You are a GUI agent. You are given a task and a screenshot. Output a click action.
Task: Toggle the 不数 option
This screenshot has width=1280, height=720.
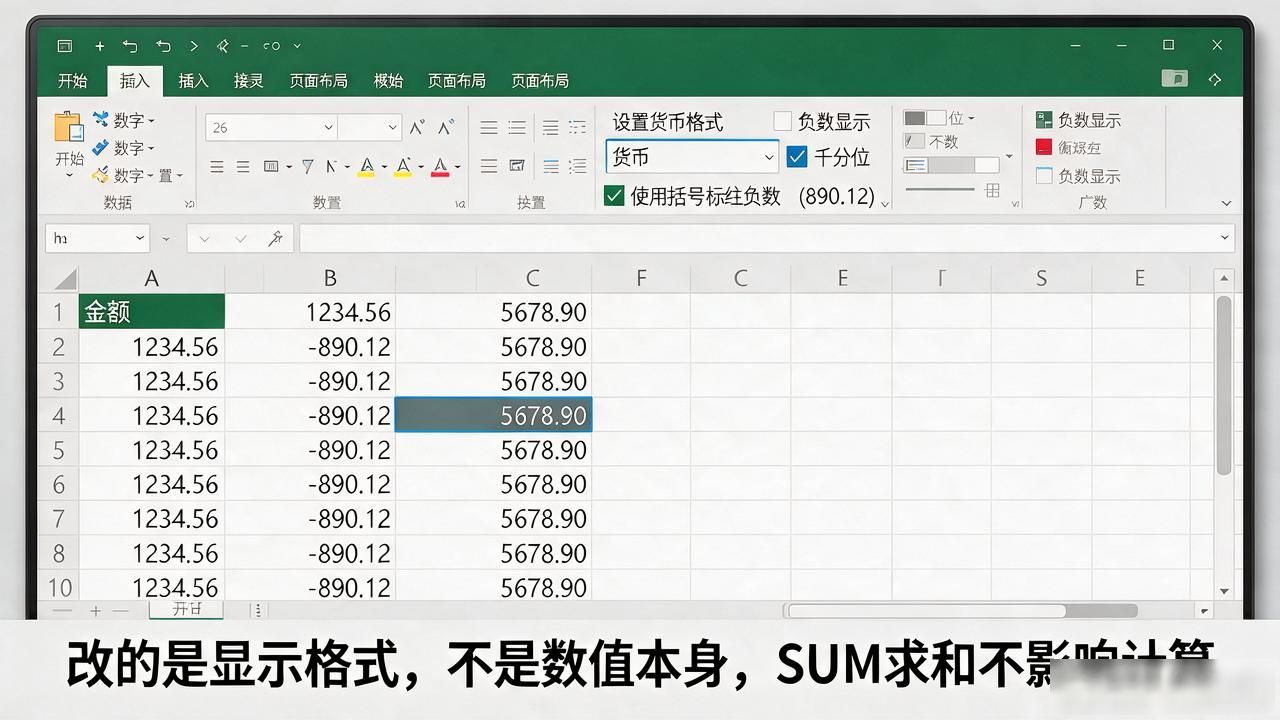[x=931, y=142]
